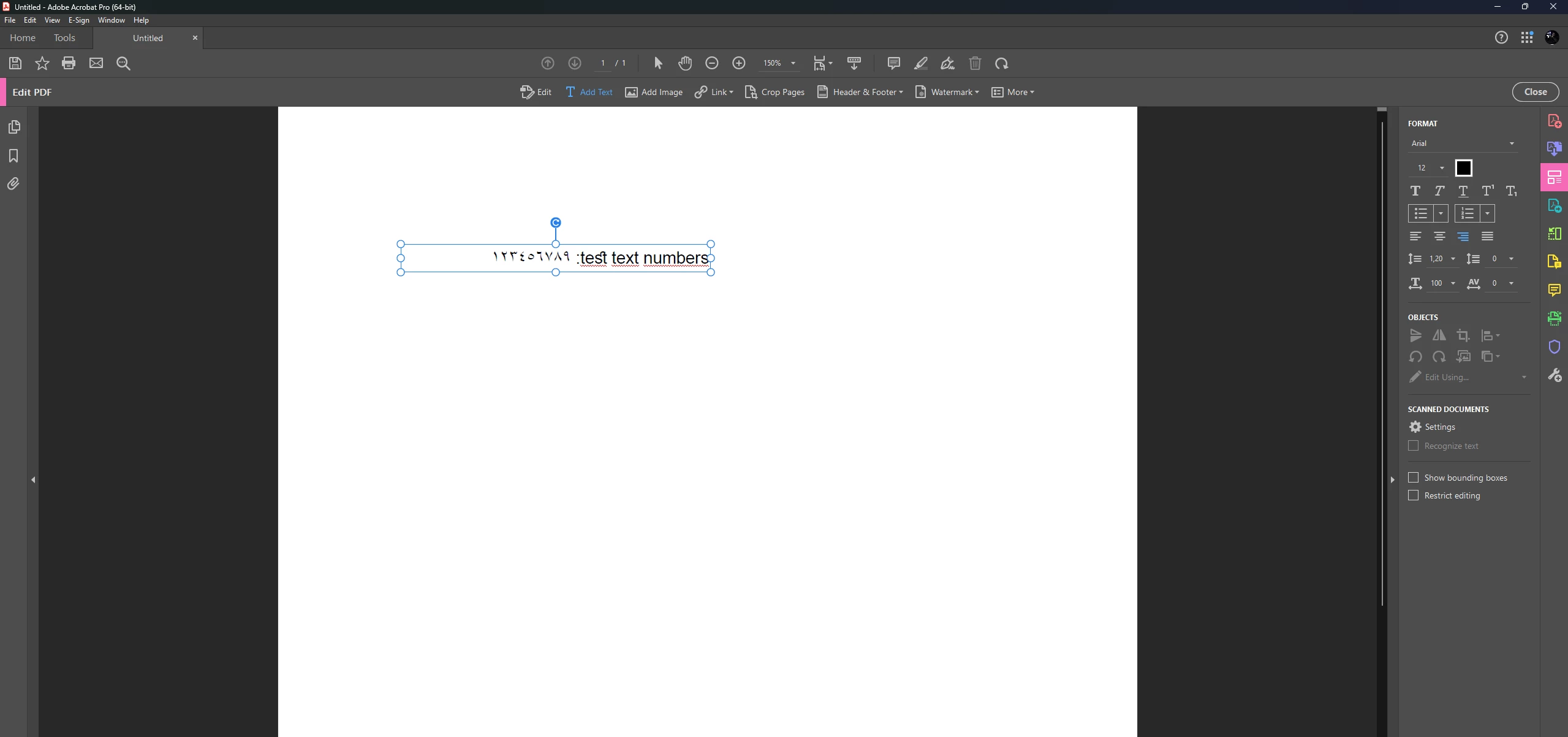Click the Print file icon
Screen dimensions: 1568x737
pos(69,63)
